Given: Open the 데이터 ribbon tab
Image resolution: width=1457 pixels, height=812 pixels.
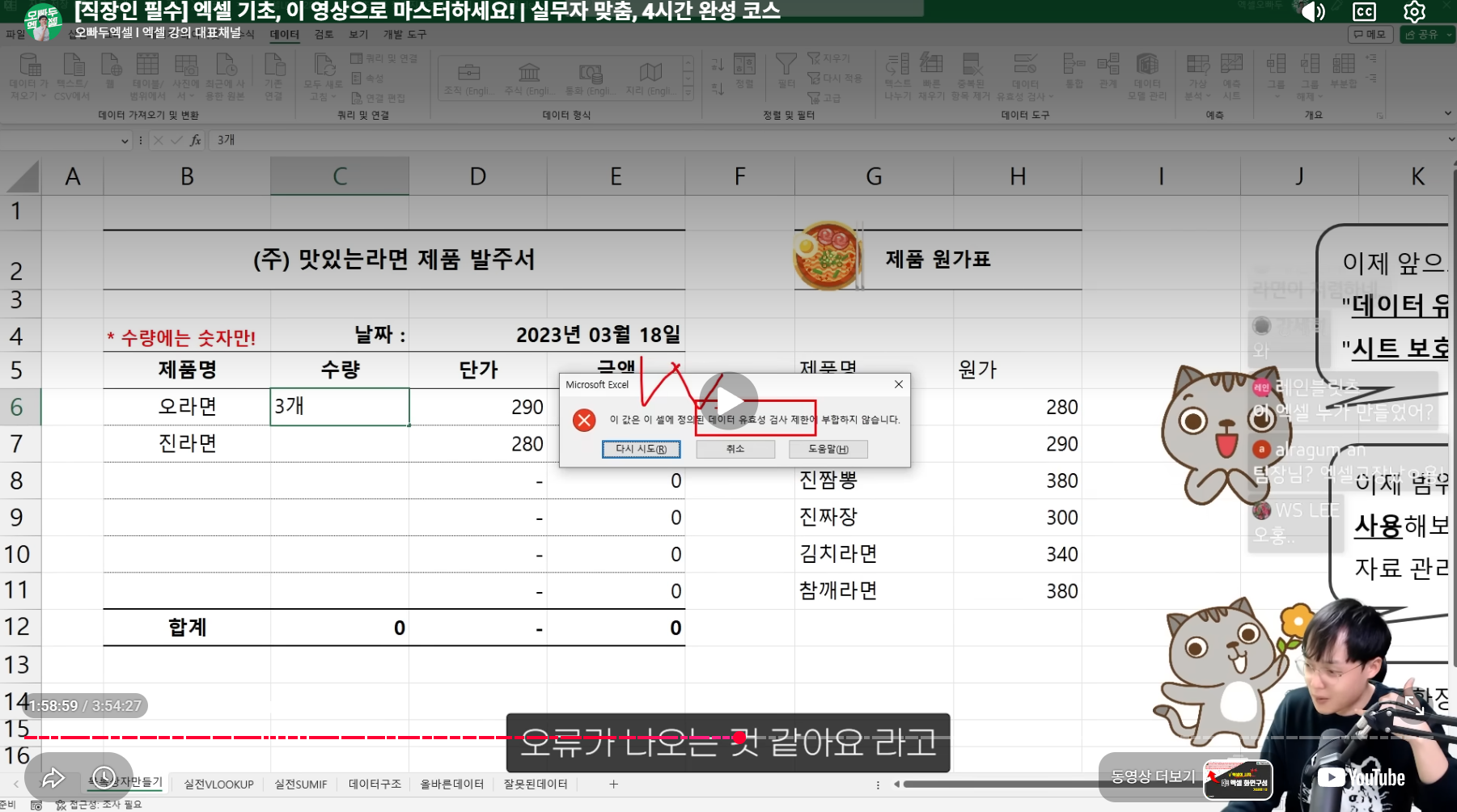Looking at the screenshot, I should 284,35.
